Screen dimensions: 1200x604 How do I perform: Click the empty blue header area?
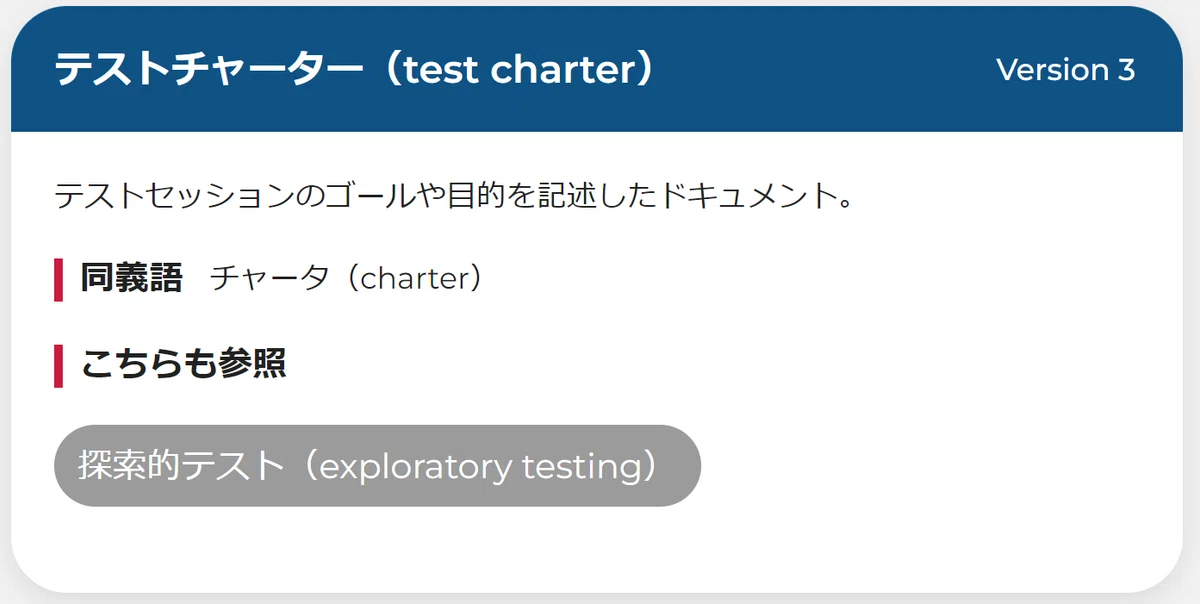point(820,69)
